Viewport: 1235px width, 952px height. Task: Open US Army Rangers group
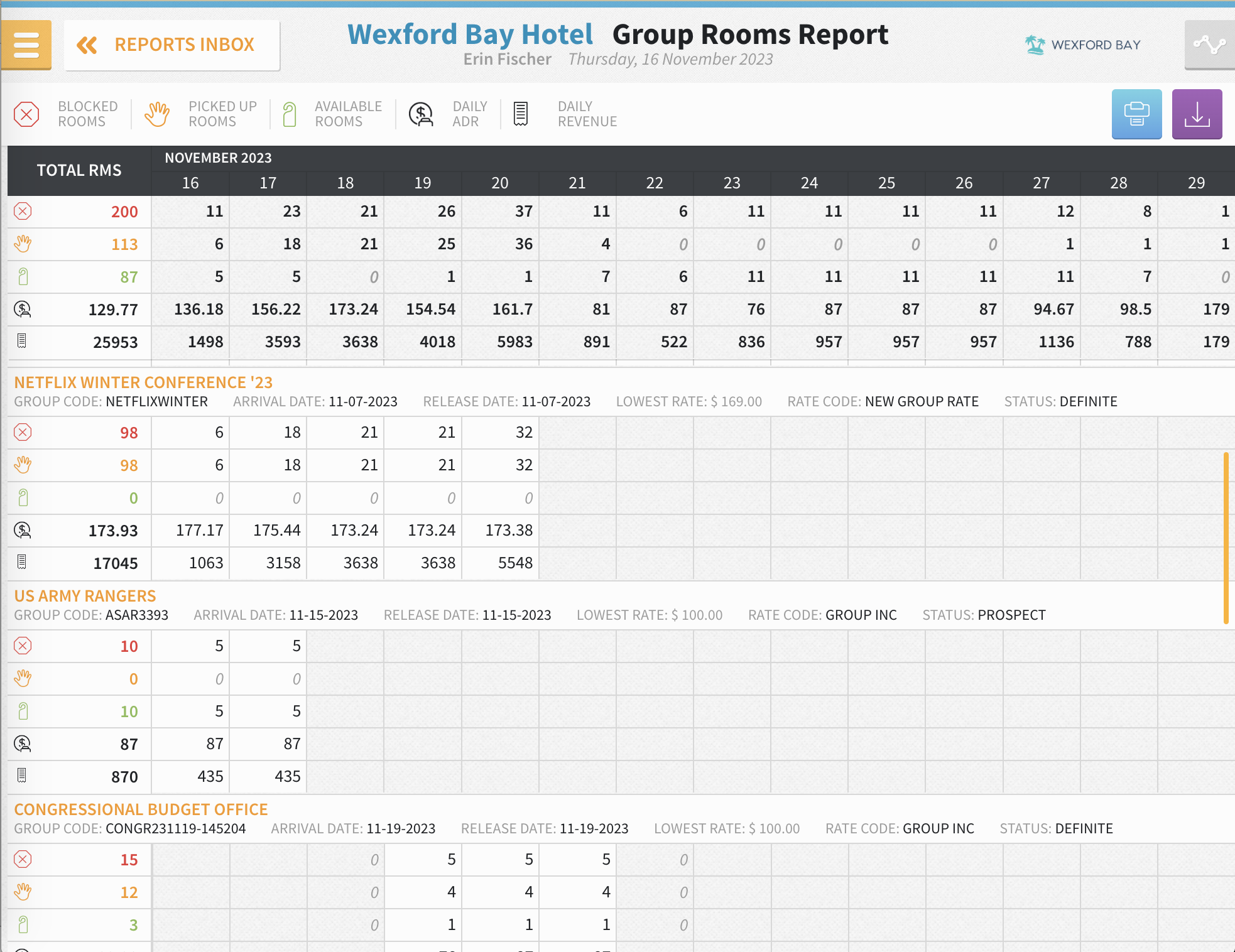(x=85, y=596)
